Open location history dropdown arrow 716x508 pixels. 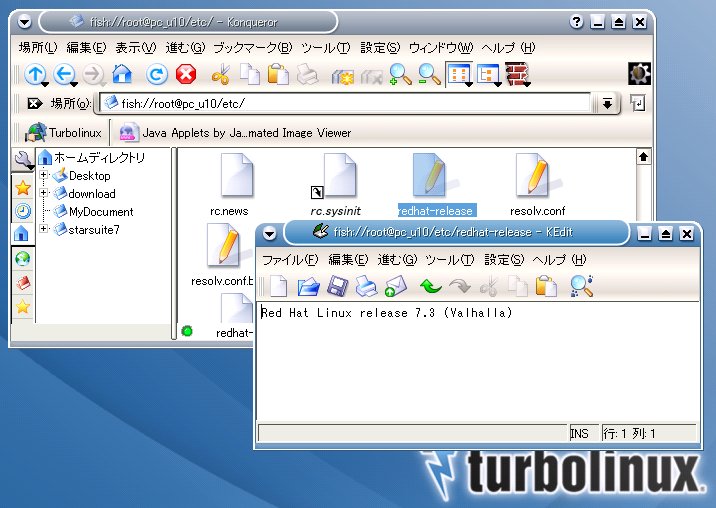[x=607, y=104]
